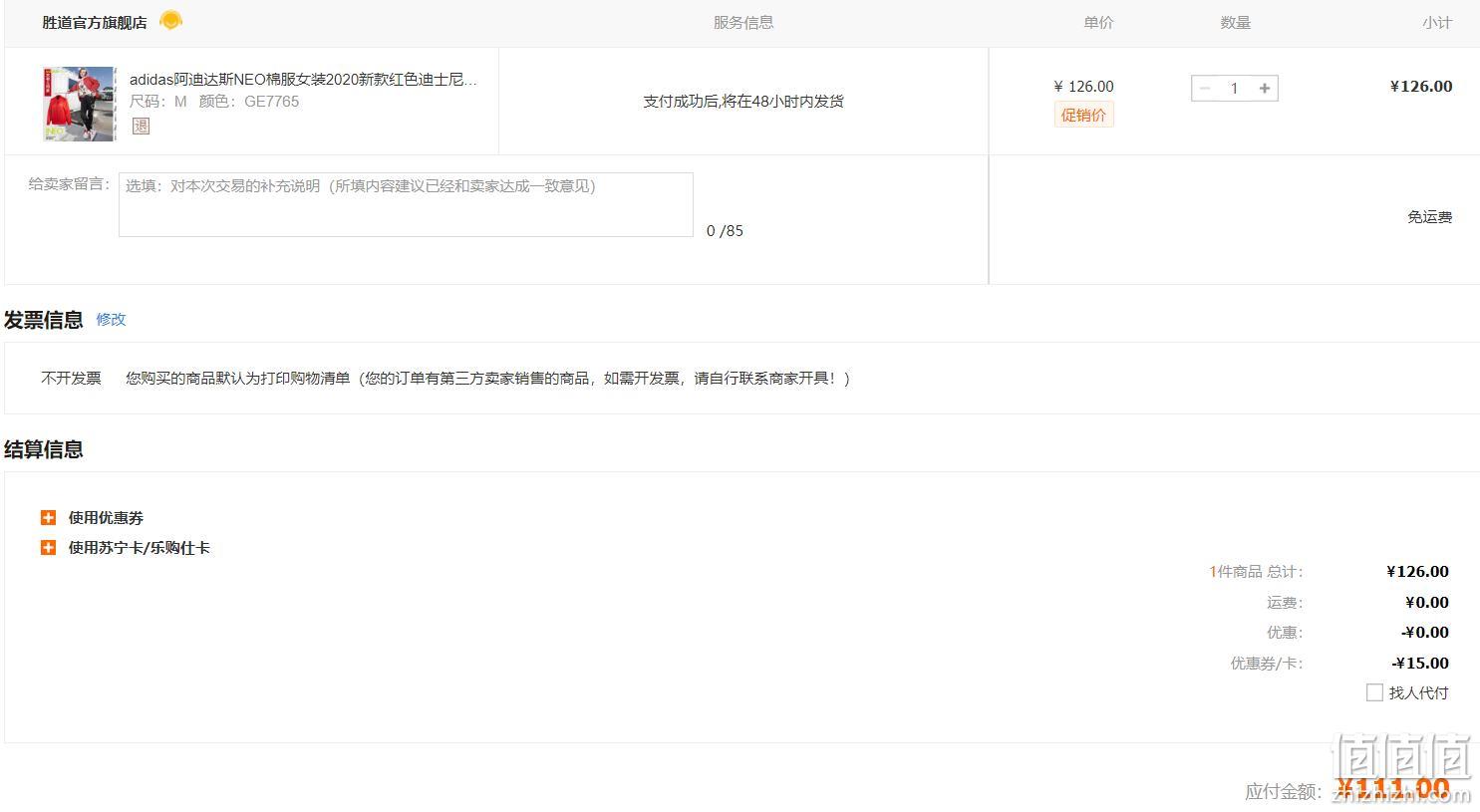The image size is (1480, 812).
Task: Click the quantity input field showing 1
Action: point(1234,88)
